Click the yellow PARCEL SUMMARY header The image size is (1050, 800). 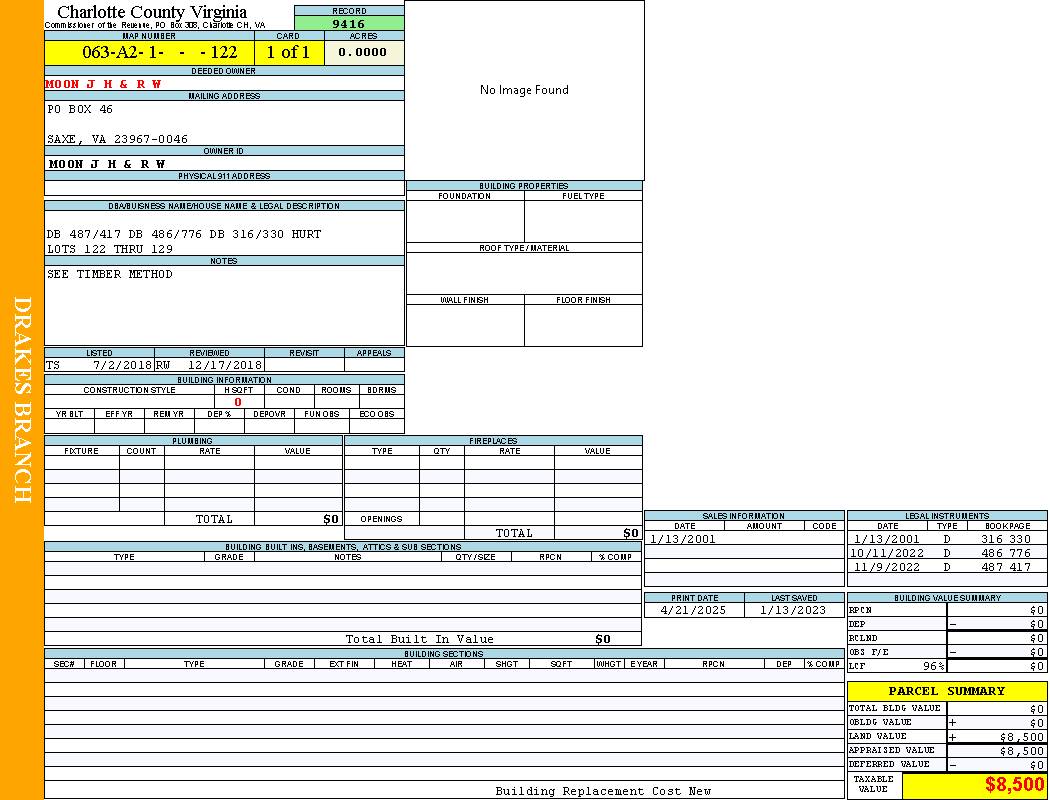click(x=946, y=691)
